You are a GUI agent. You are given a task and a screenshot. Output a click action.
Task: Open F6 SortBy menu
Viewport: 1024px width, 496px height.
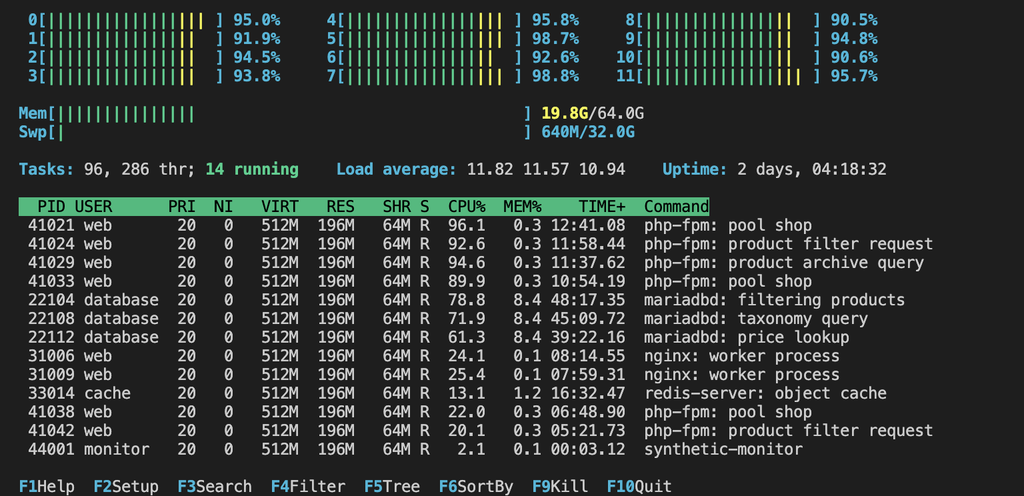(476, 487)
